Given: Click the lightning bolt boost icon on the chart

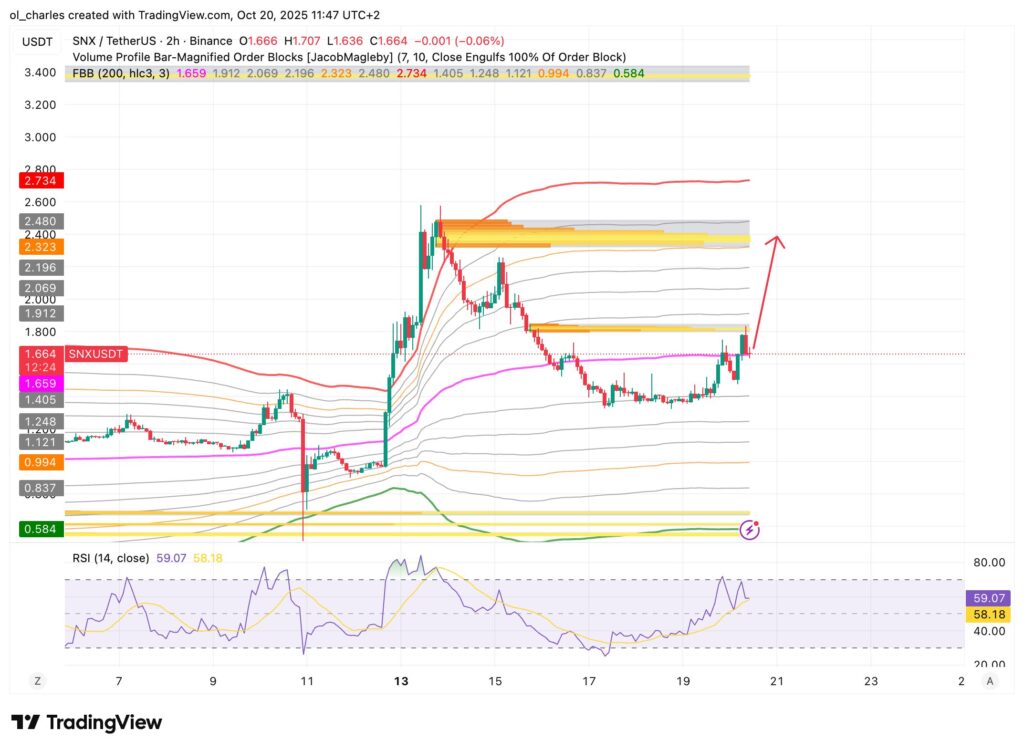Looking at the screenshot, I should click(x=748, y=529).
